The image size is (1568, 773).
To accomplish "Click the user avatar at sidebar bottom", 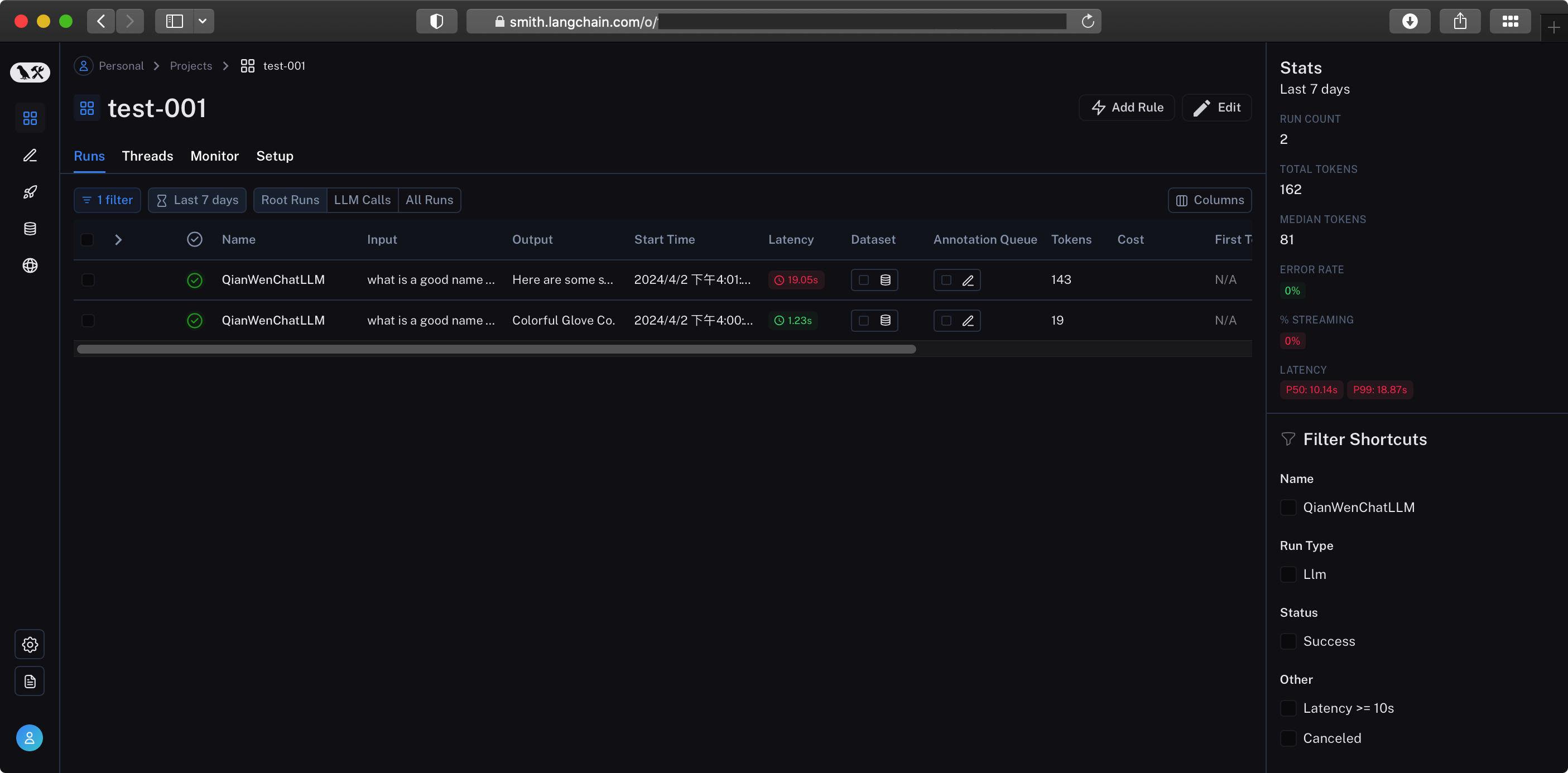I will click(29, 738).
